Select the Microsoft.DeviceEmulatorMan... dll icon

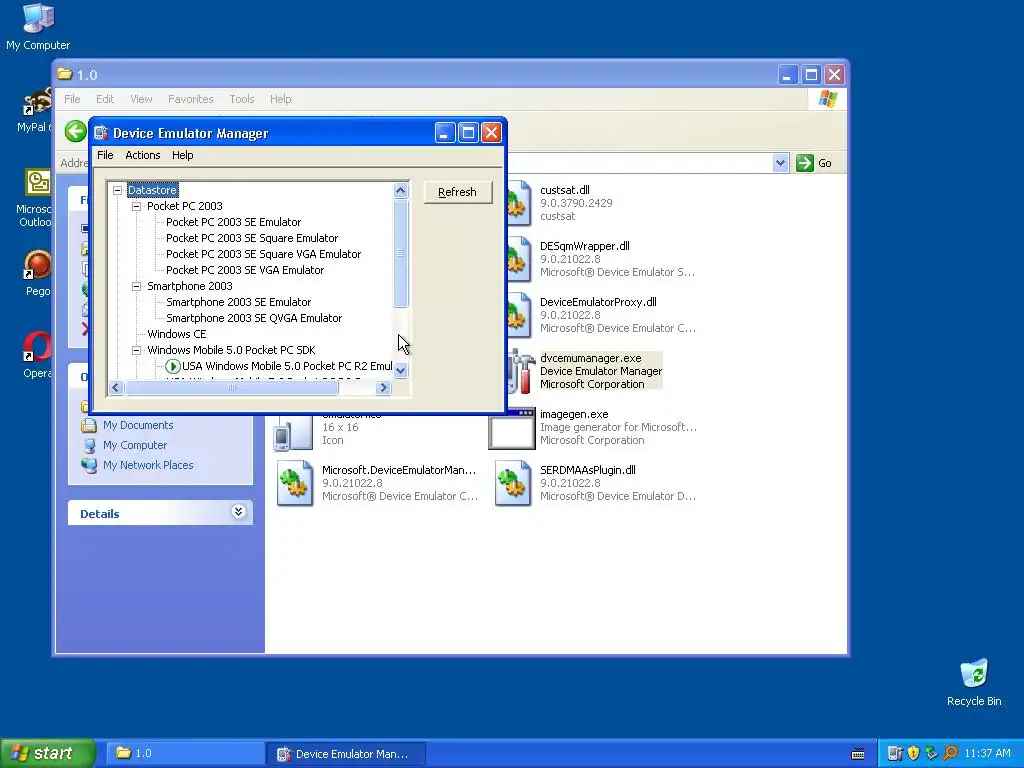pos(295,483)
